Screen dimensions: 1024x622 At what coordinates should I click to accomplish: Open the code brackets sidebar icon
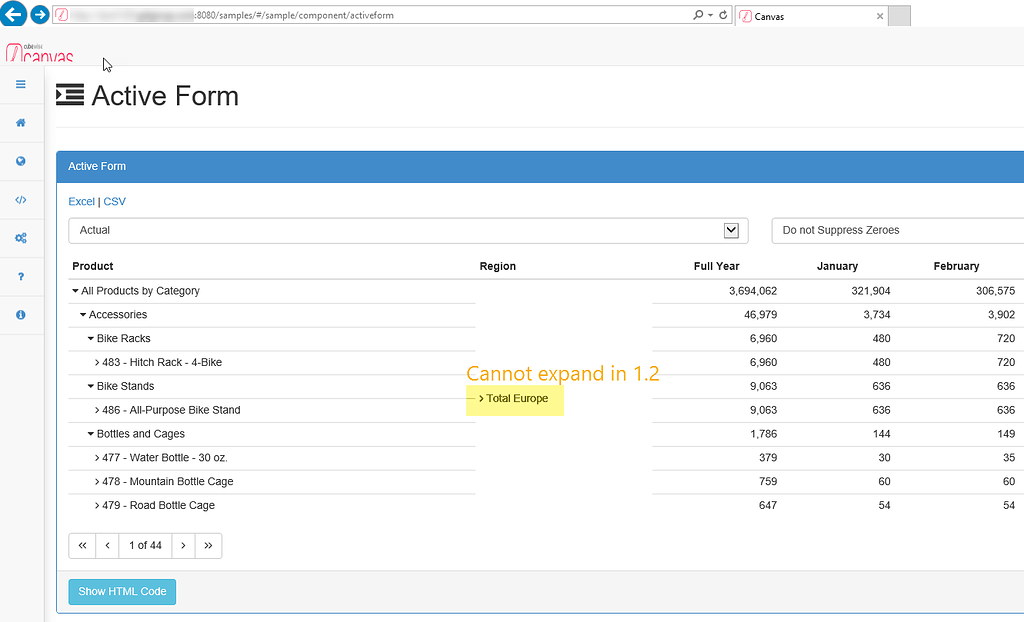tap(20, 200)
